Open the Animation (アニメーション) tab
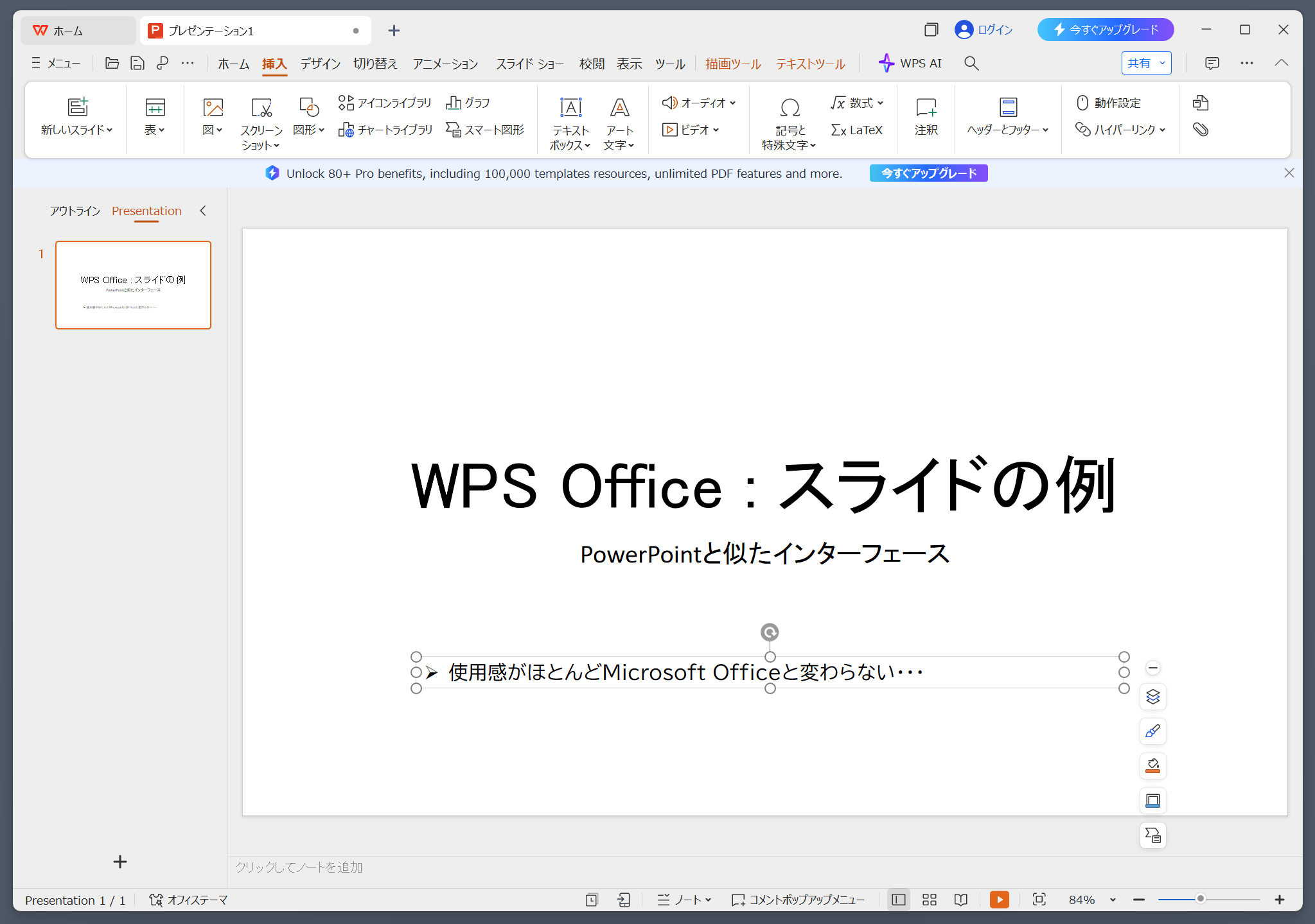Image resolution: width=1315 pixels, height=924 pixels. point(445,64)
